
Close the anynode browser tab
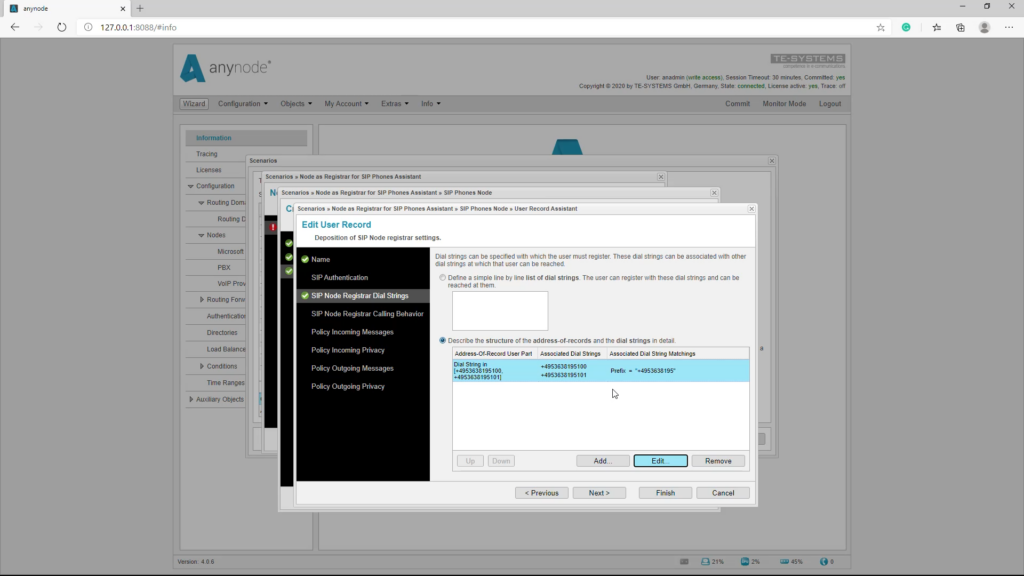(x=122, y=8)
